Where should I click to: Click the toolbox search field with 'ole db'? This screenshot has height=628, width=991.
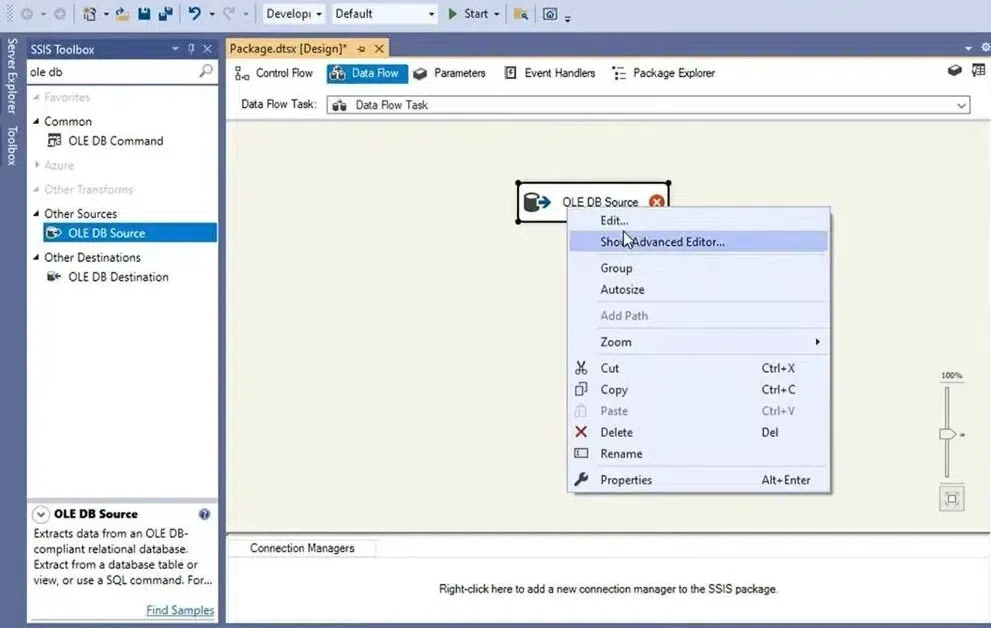pyautogui.click(x=114, y=72)
